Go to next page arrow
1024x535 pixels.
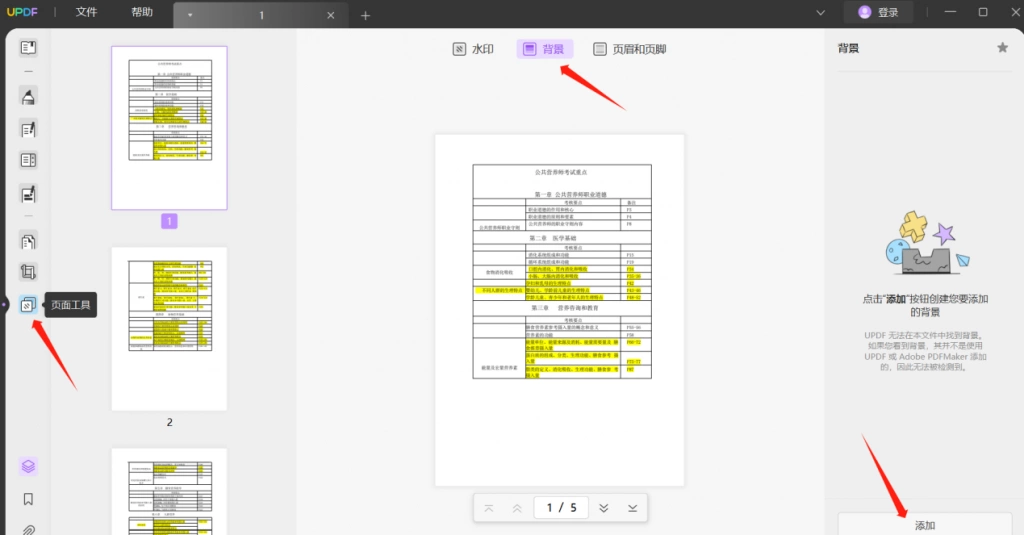(604, 508)
